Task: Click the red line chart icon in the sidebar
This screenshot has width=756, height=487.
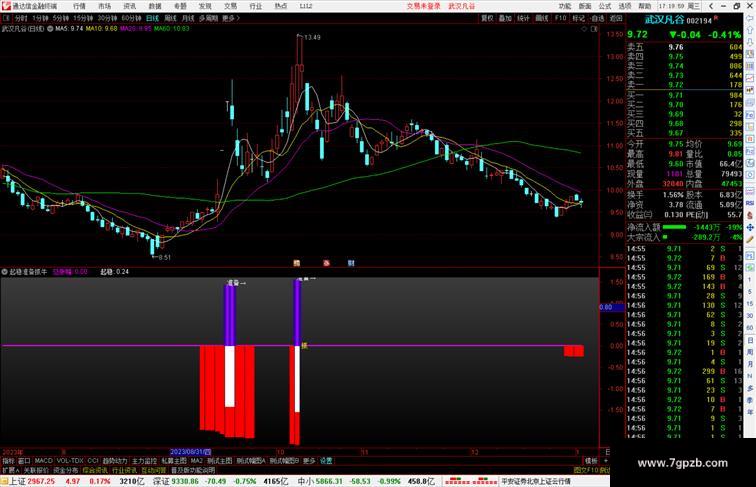Action: click(x=750, y=78)
